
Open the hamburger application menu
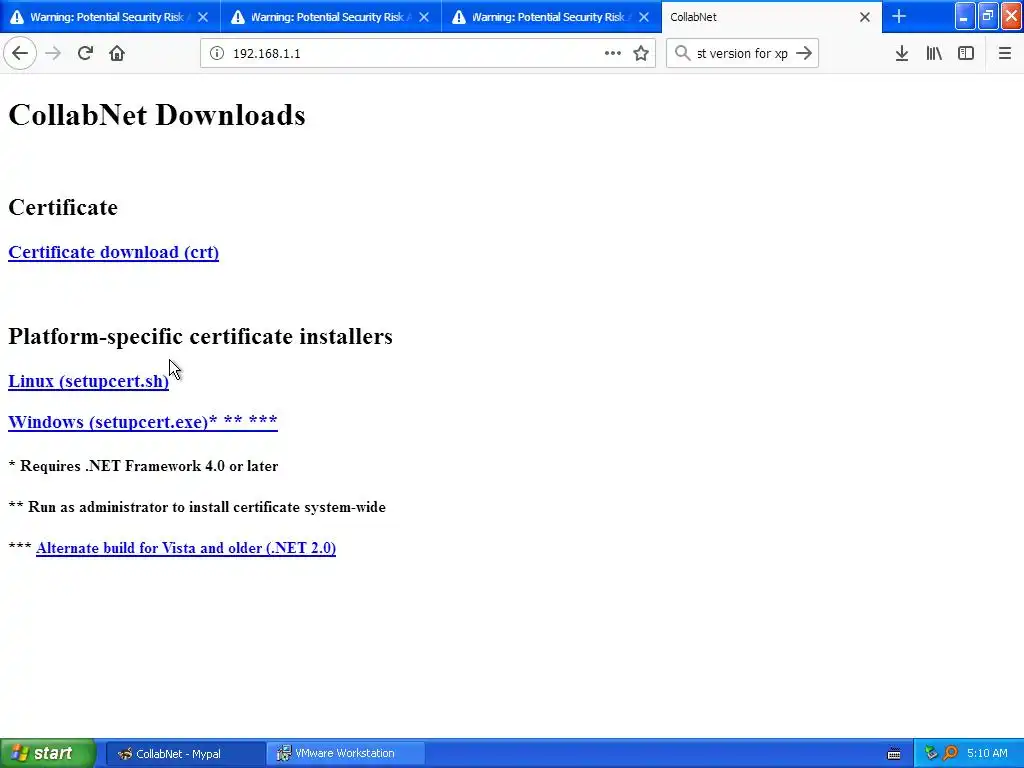tap(1005, 54)
